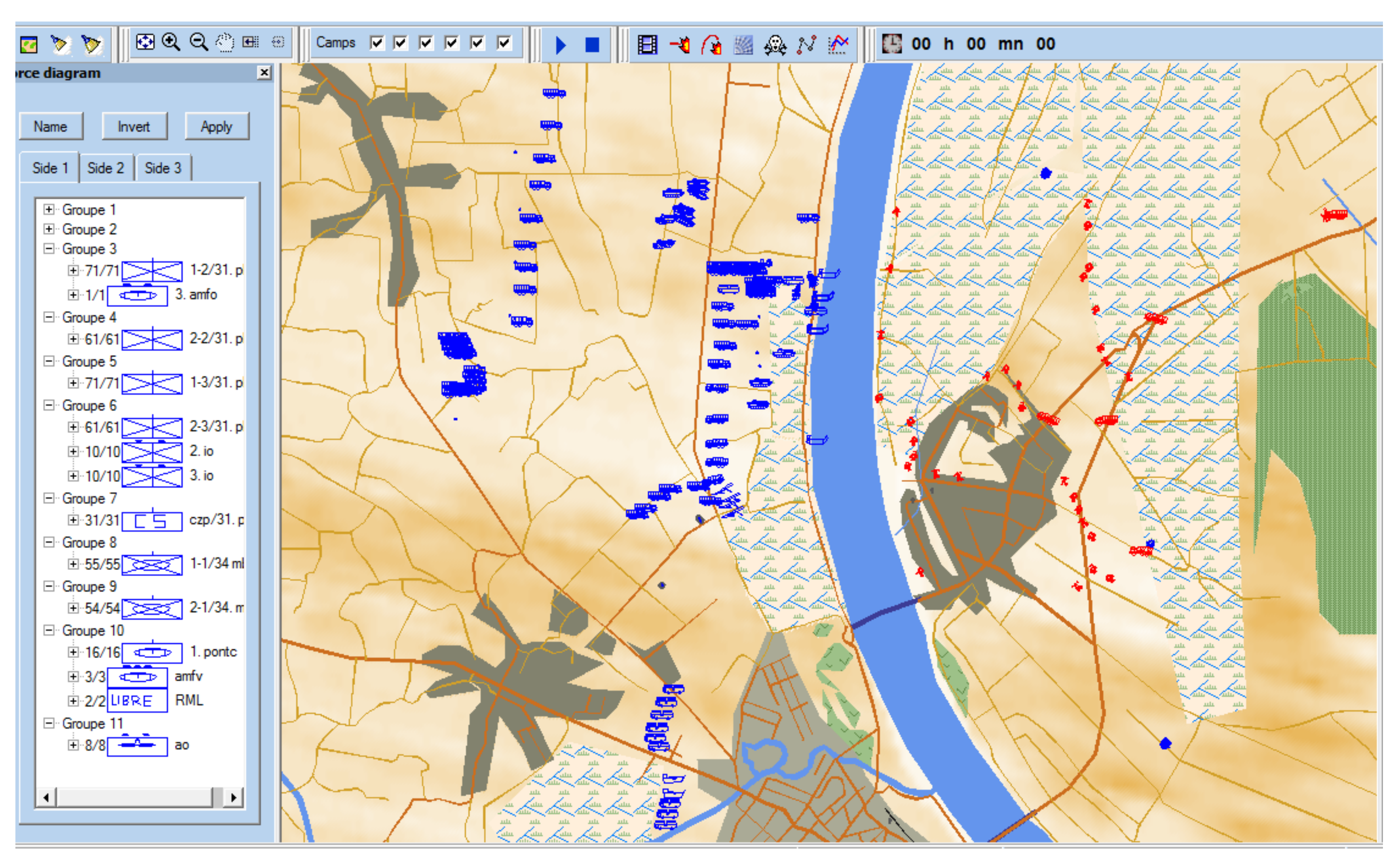Switch to the Side 2 tab
The height and width of the screenshot is (866, 1400).
105,168
